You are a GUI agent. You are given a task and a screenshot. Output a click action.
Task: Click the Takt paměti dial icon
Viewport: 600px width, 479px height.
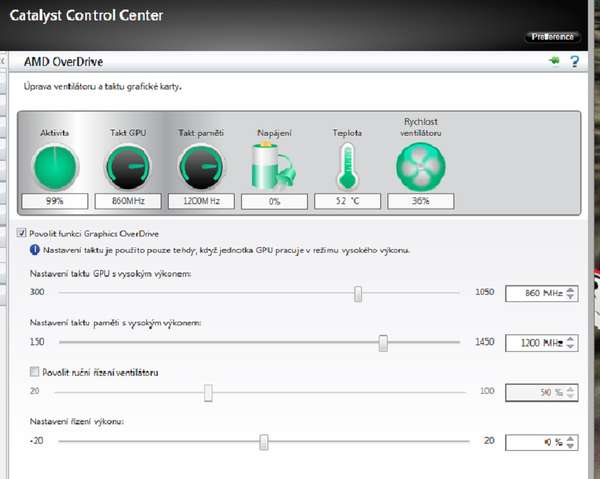201,167
